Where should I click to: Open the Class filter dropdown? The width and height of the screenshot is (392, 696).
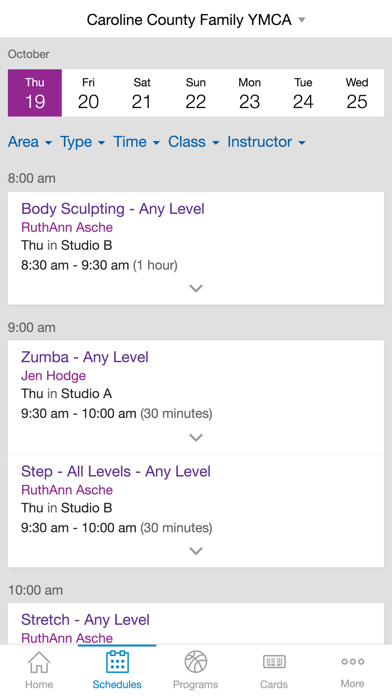coord(194,142)
